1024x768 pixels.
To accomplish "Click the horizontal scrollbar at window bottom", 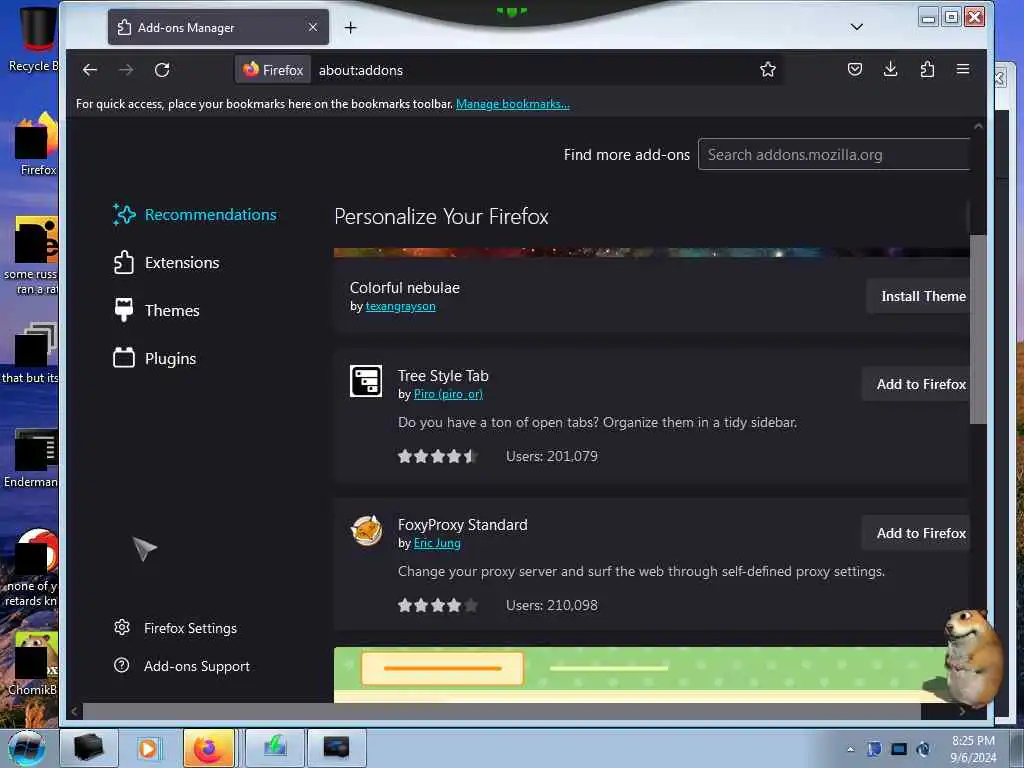I will 502,711.
